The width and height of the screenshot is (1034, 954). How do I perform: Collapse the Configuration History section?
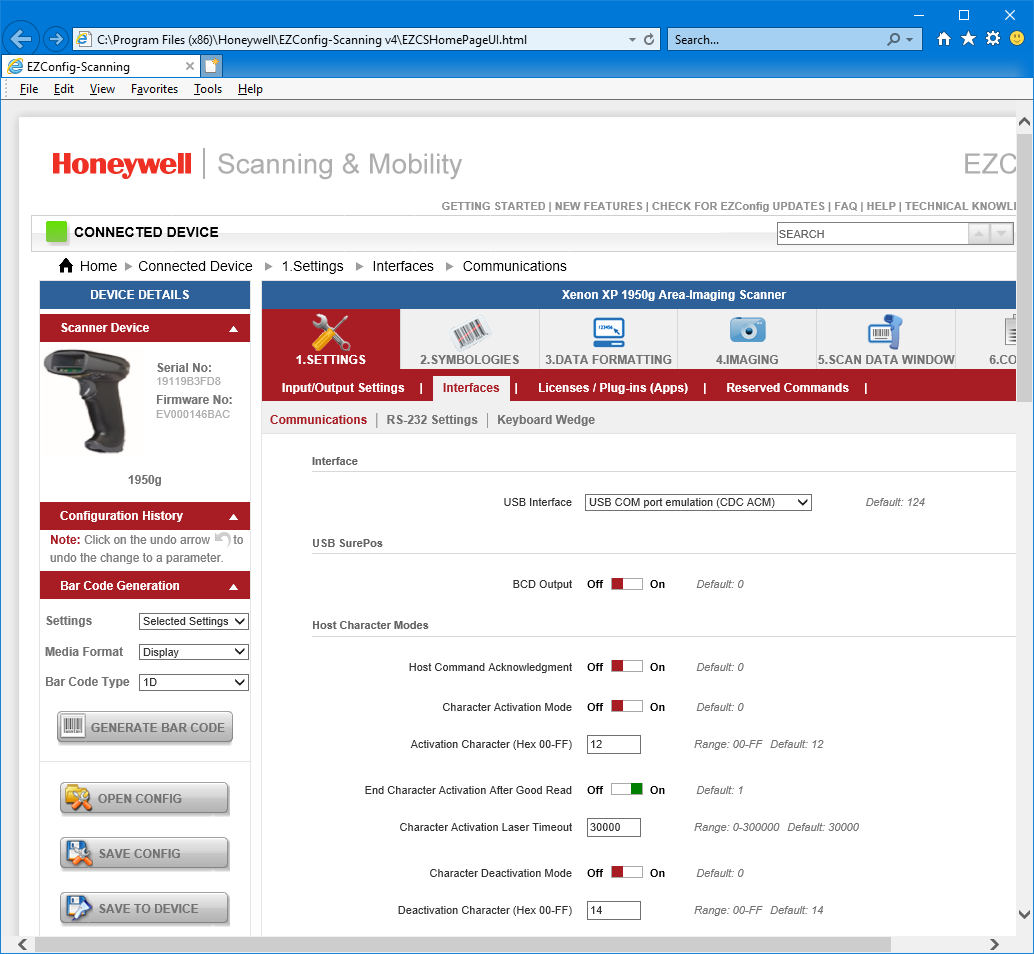pos(233,516)
